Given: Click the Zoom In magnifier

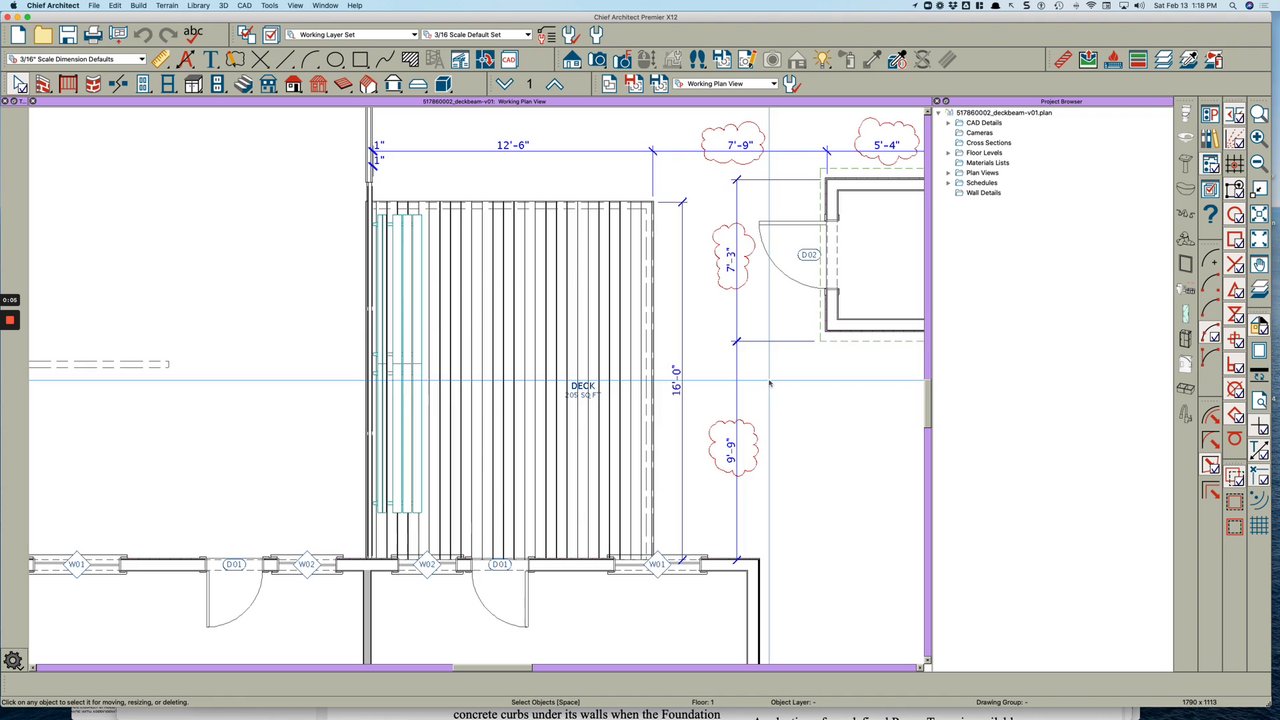Looking at the screenshot, I should click(x=1259, y=139).
